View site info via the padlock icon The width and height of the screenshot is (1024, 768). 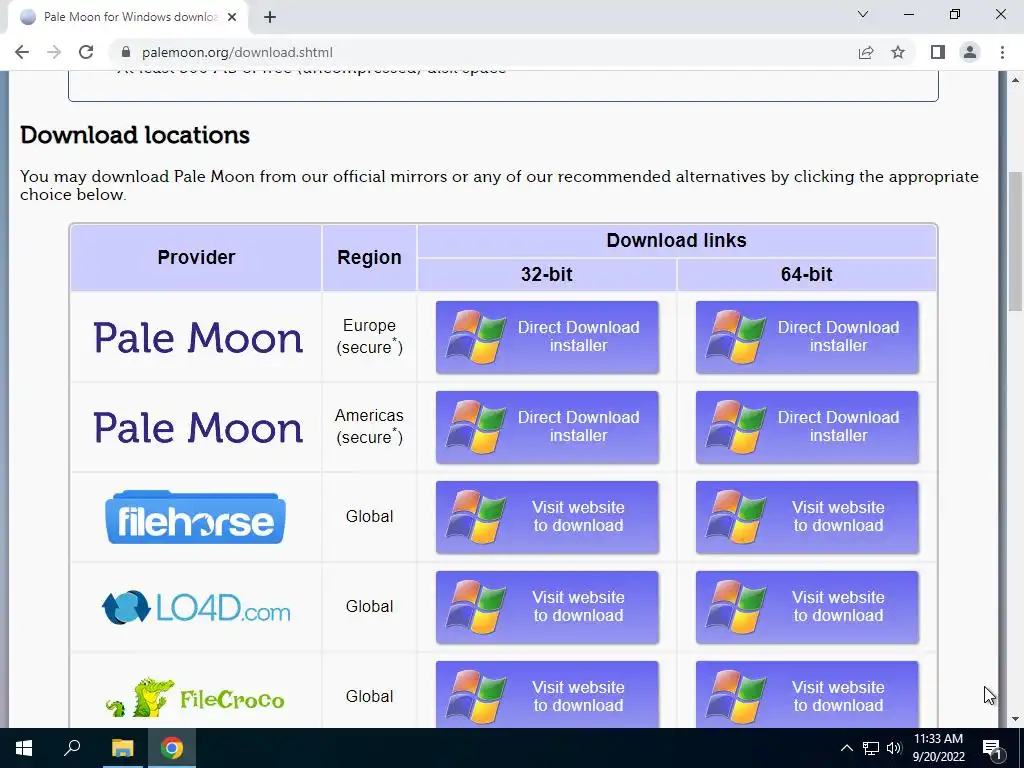[126, 52]
